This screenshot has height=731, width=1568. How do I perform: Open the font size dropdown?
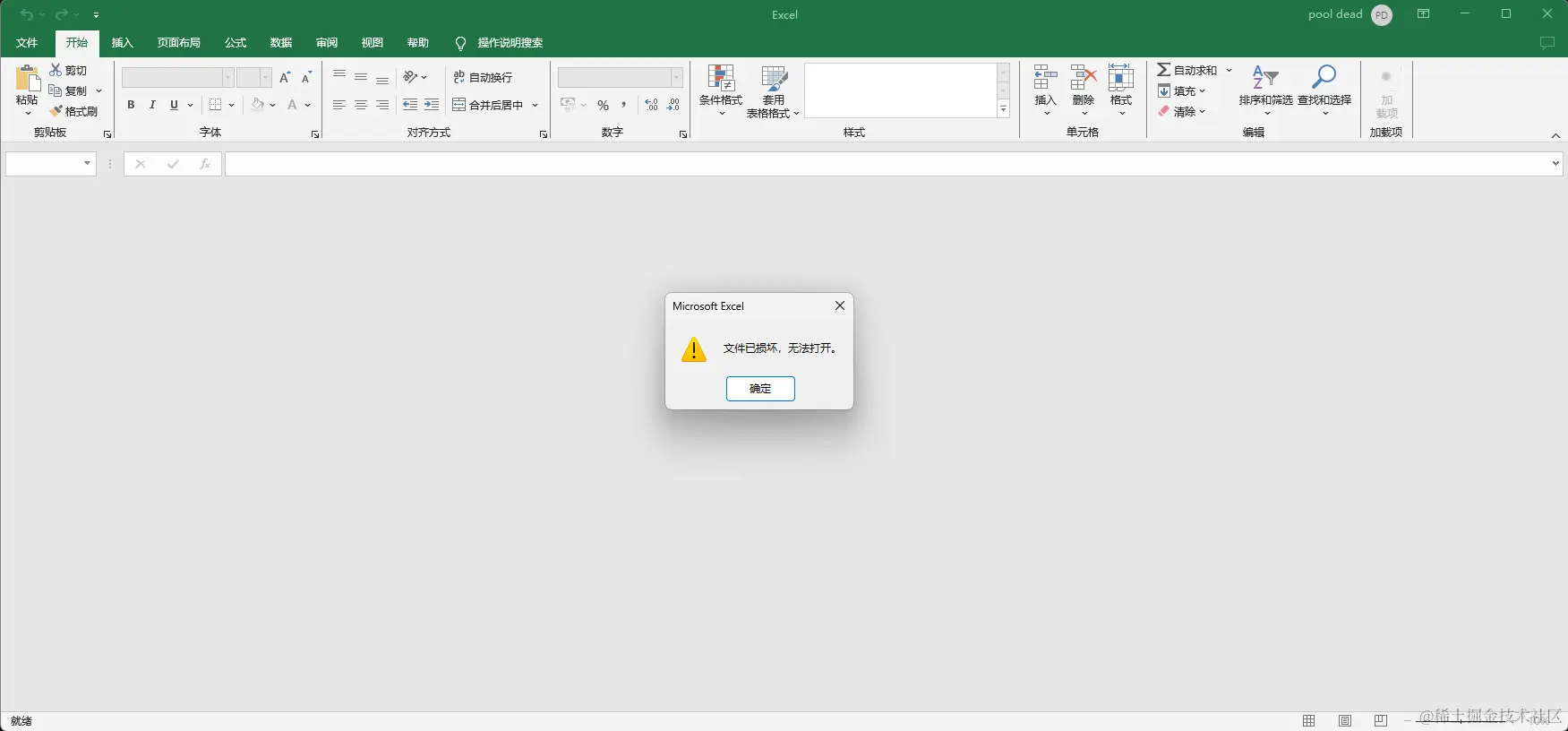pos(265,78)
